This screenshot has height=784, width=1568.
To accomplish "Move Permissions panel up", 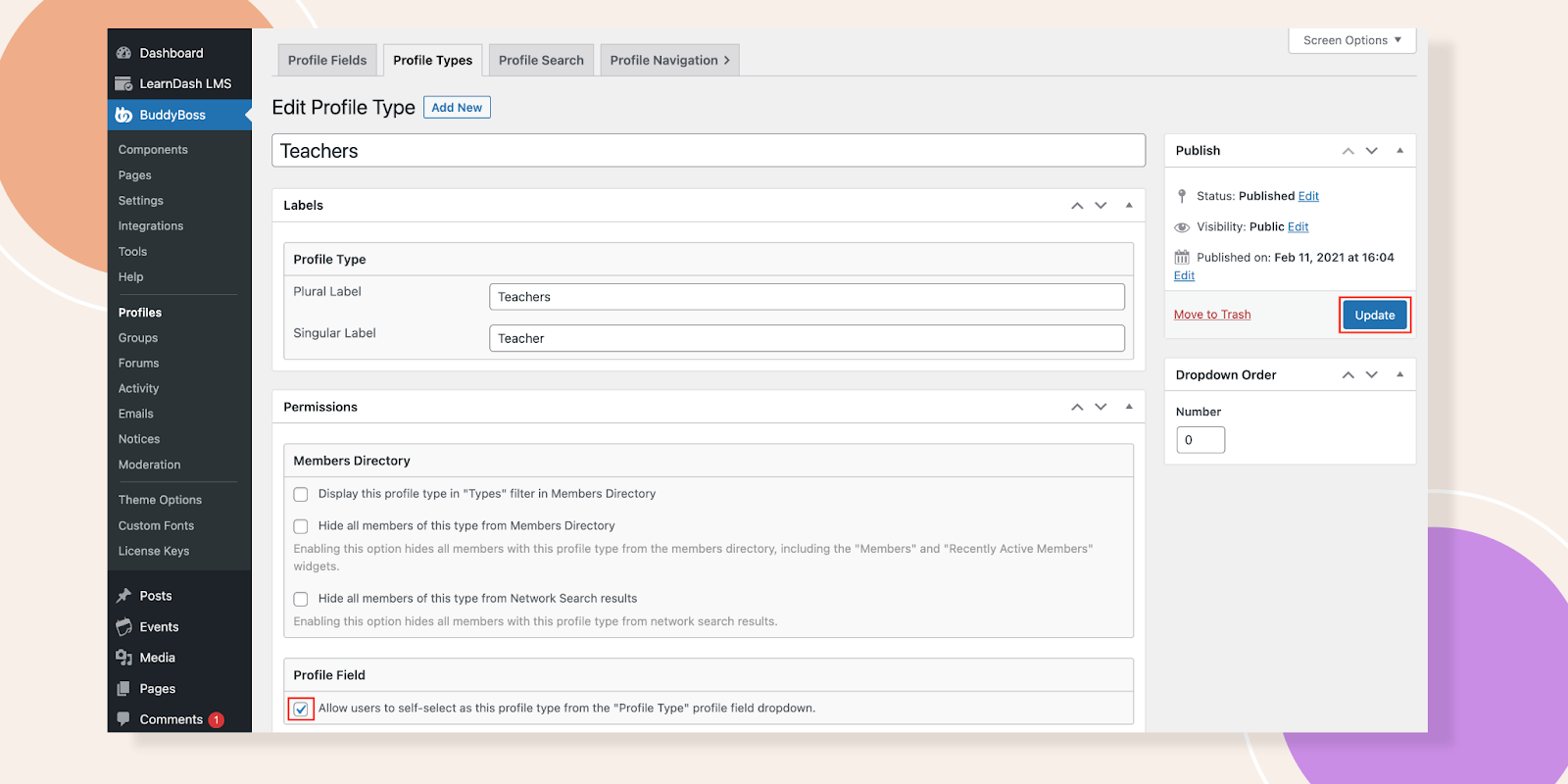I will (x=1077, y=407).
